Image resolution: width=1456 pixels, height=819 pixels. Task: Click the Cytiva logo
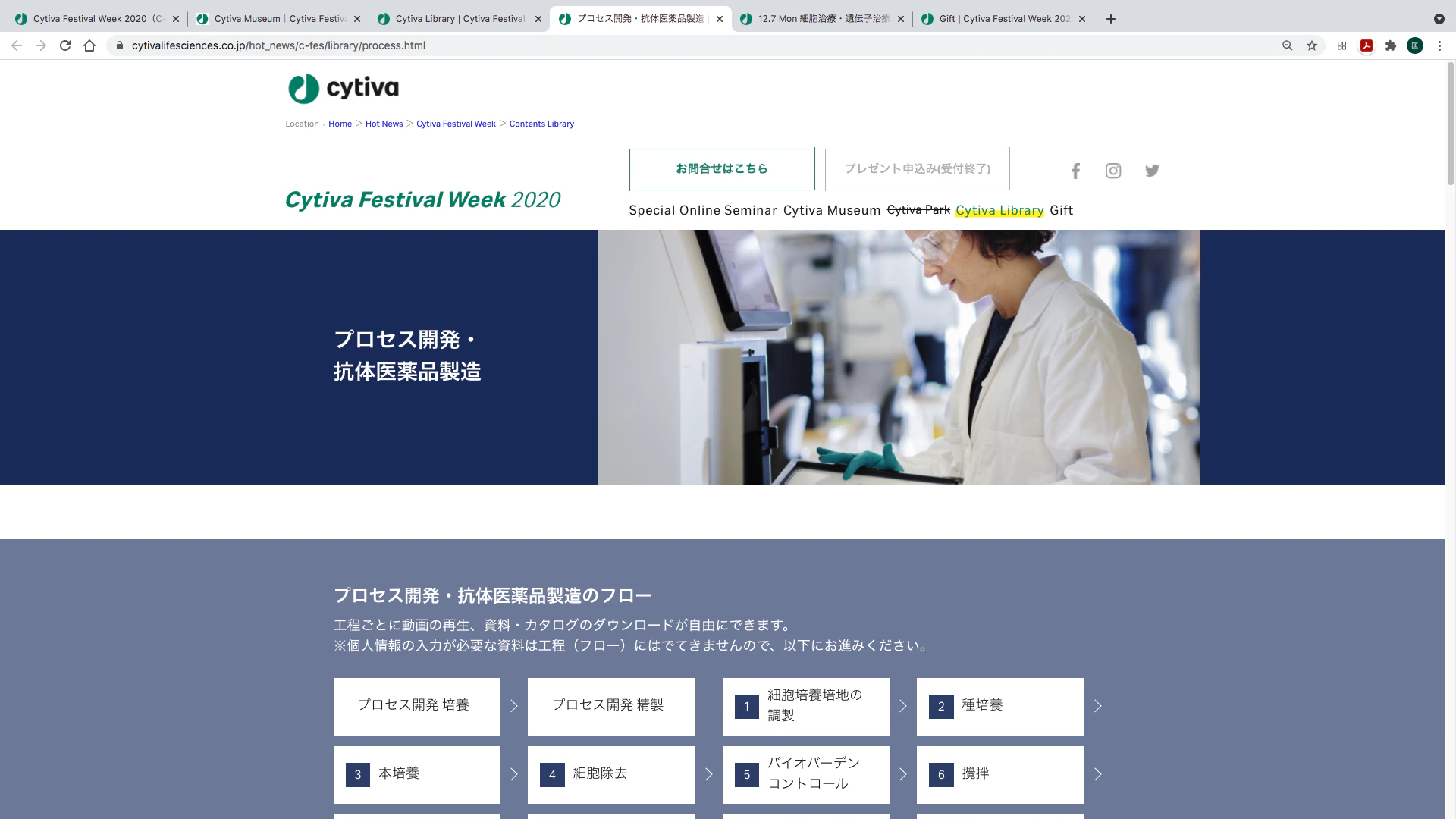click(x=344, y=89)
